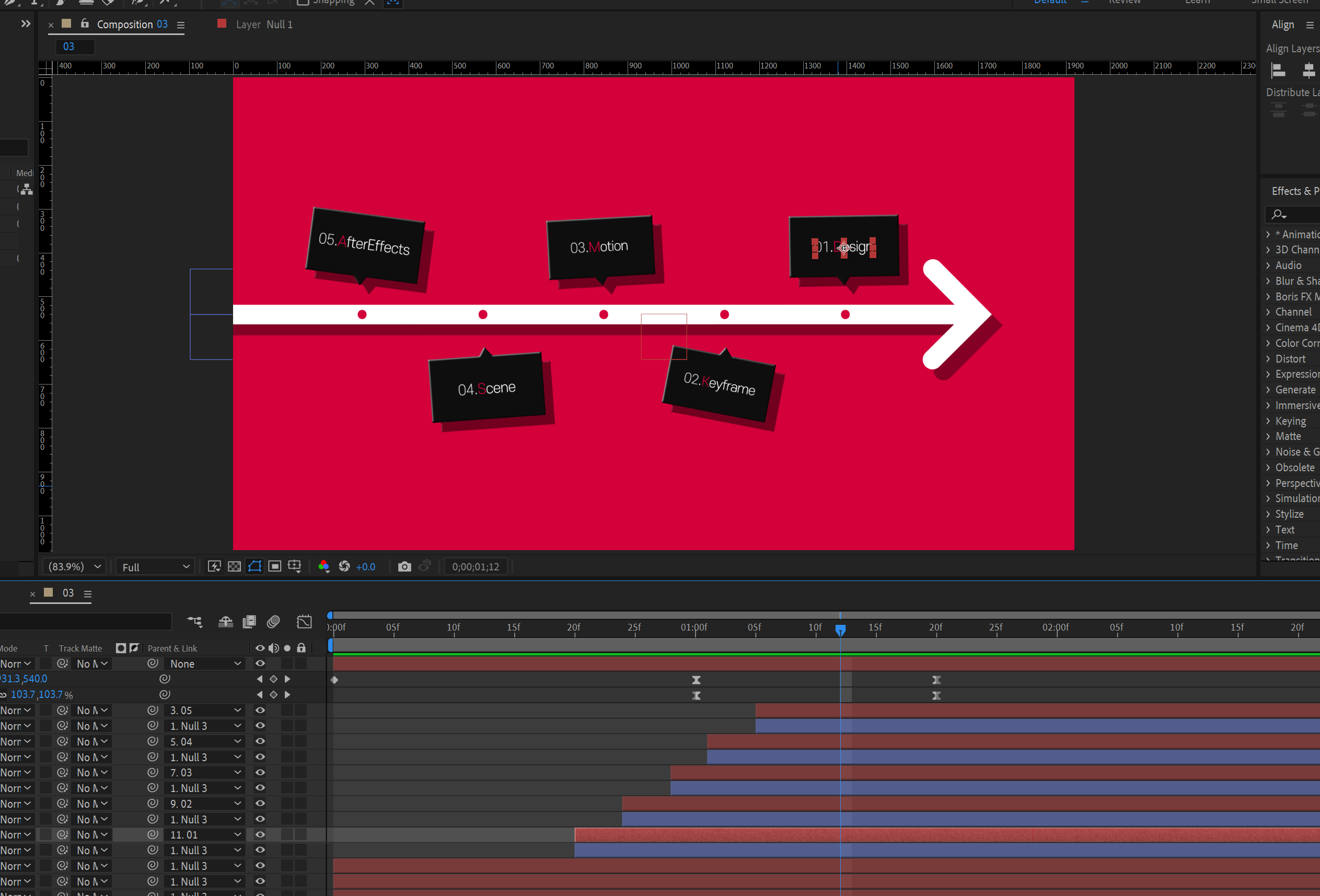1320x896 pixels.
Task: Toggle Position keyframe at current time
Action: [x=273, y=679]
